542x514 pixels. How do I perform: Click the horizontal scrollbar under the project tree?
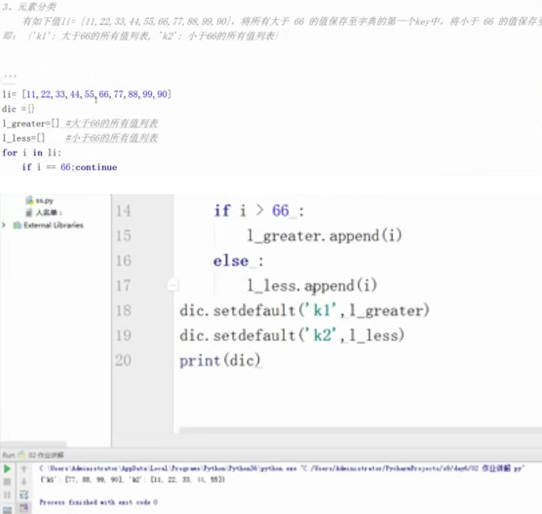click(33, 443)
